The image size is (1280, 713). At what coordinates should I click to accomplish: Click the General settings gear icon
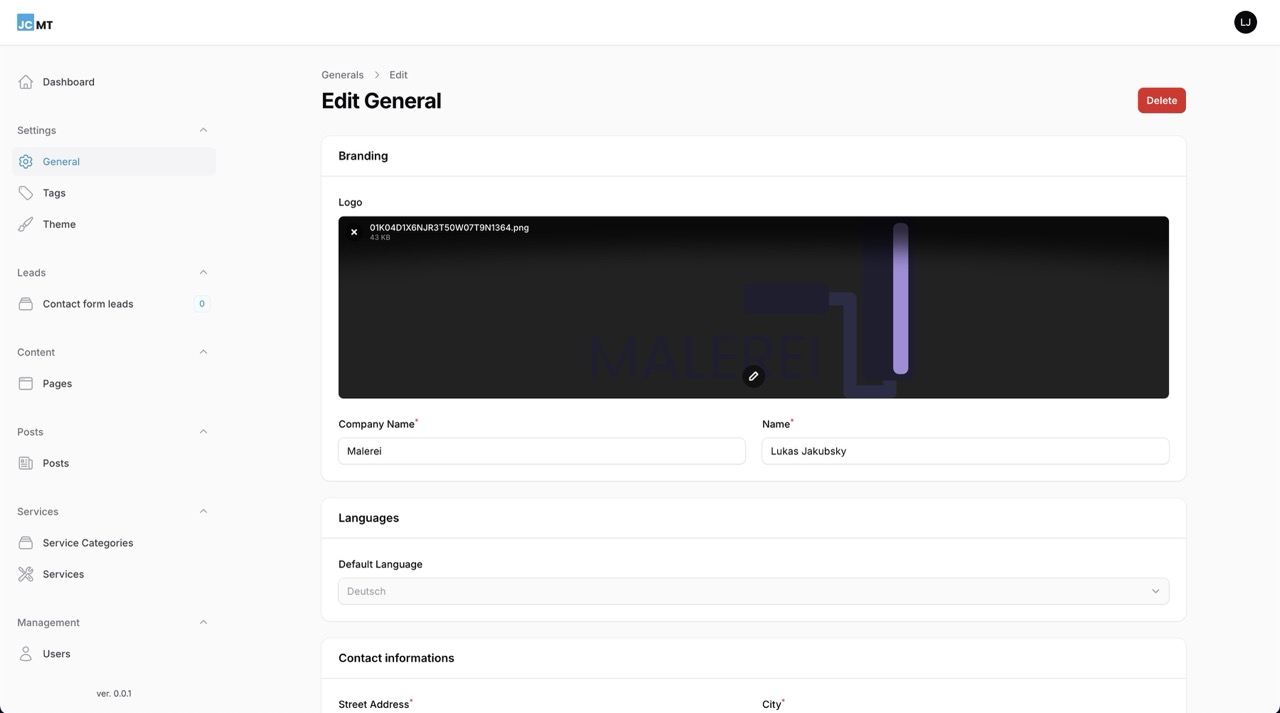click(x=25, y=161)
